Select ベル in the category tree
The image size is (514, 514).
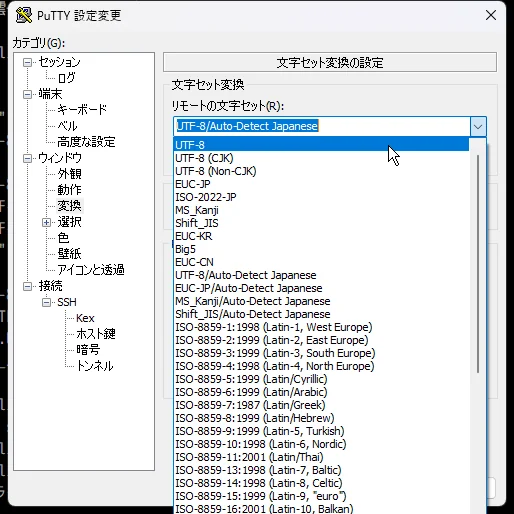67,126
